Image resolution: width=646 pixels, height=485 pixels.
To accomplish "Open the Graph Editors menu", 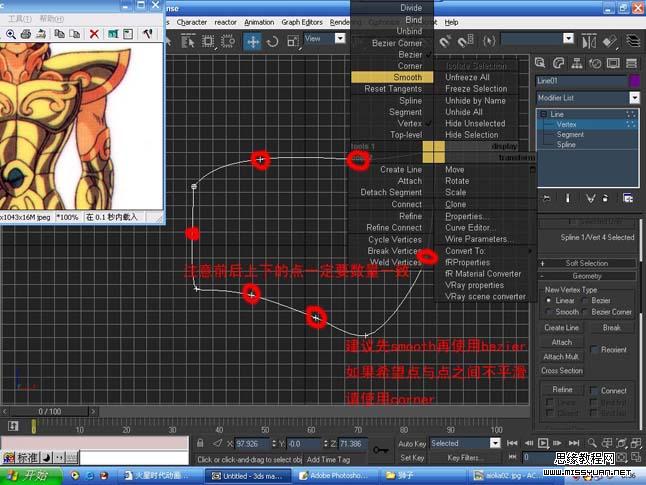I will click(302, 22).
